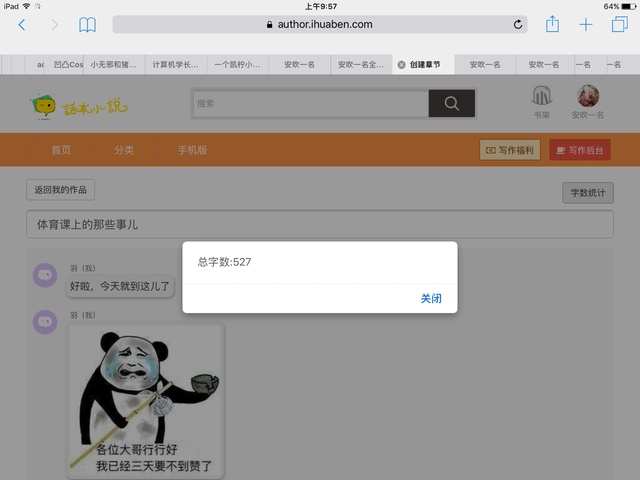Open a new tab with the plus icon
Screen dimensions: 640x480
(586, 24)
